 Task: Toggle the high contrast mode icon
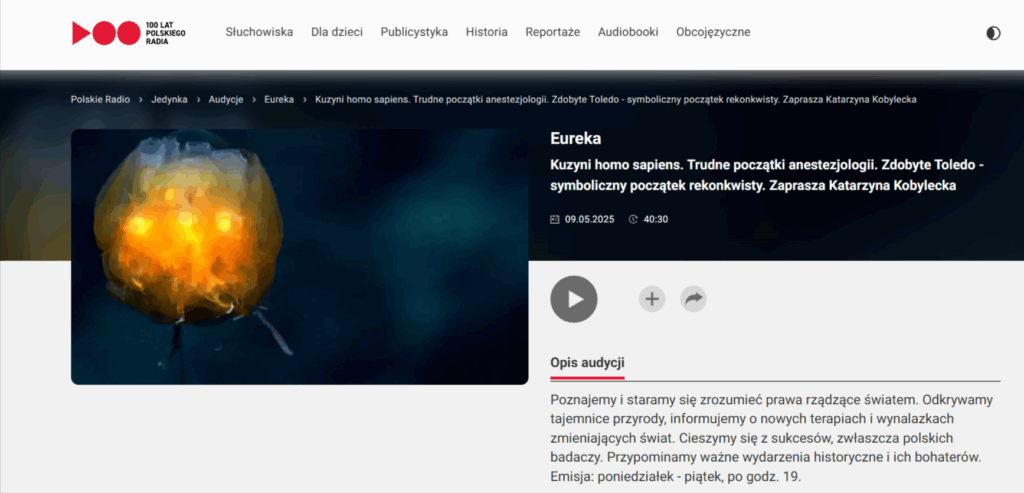(x=992, y=33)
